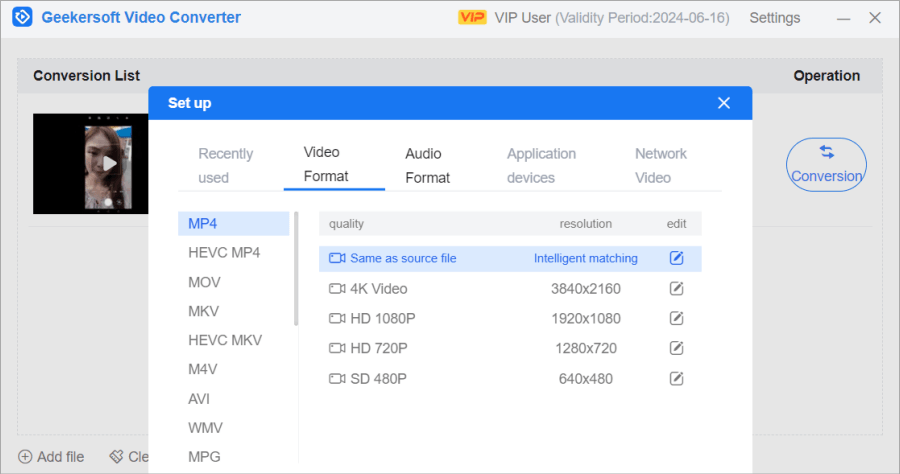This screenshot has height=474, width=900.
Task: Switch to Application devices tab
Action: point(541,166)
